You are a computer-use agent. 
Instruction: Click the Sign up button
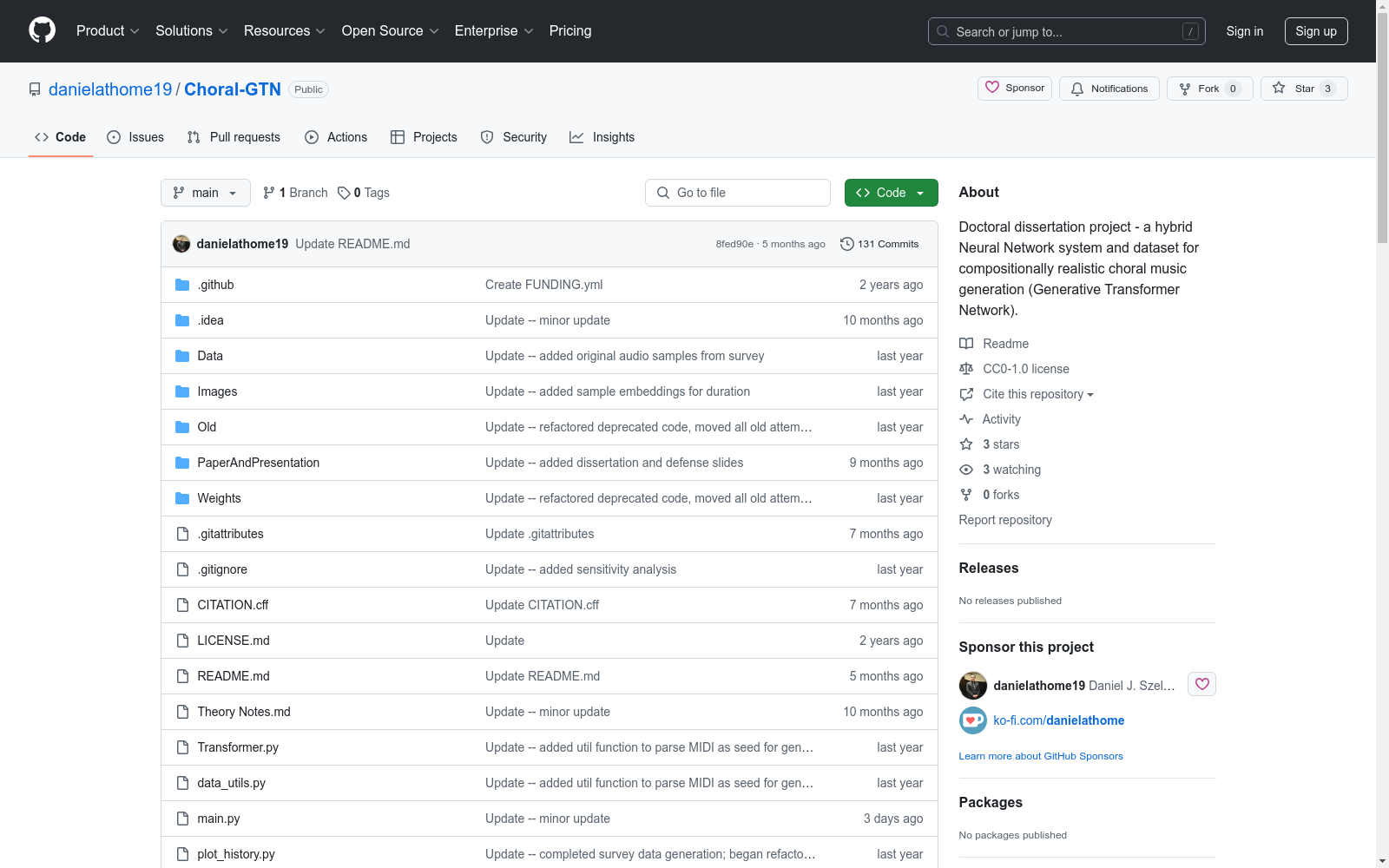[x=1316, y=31]
